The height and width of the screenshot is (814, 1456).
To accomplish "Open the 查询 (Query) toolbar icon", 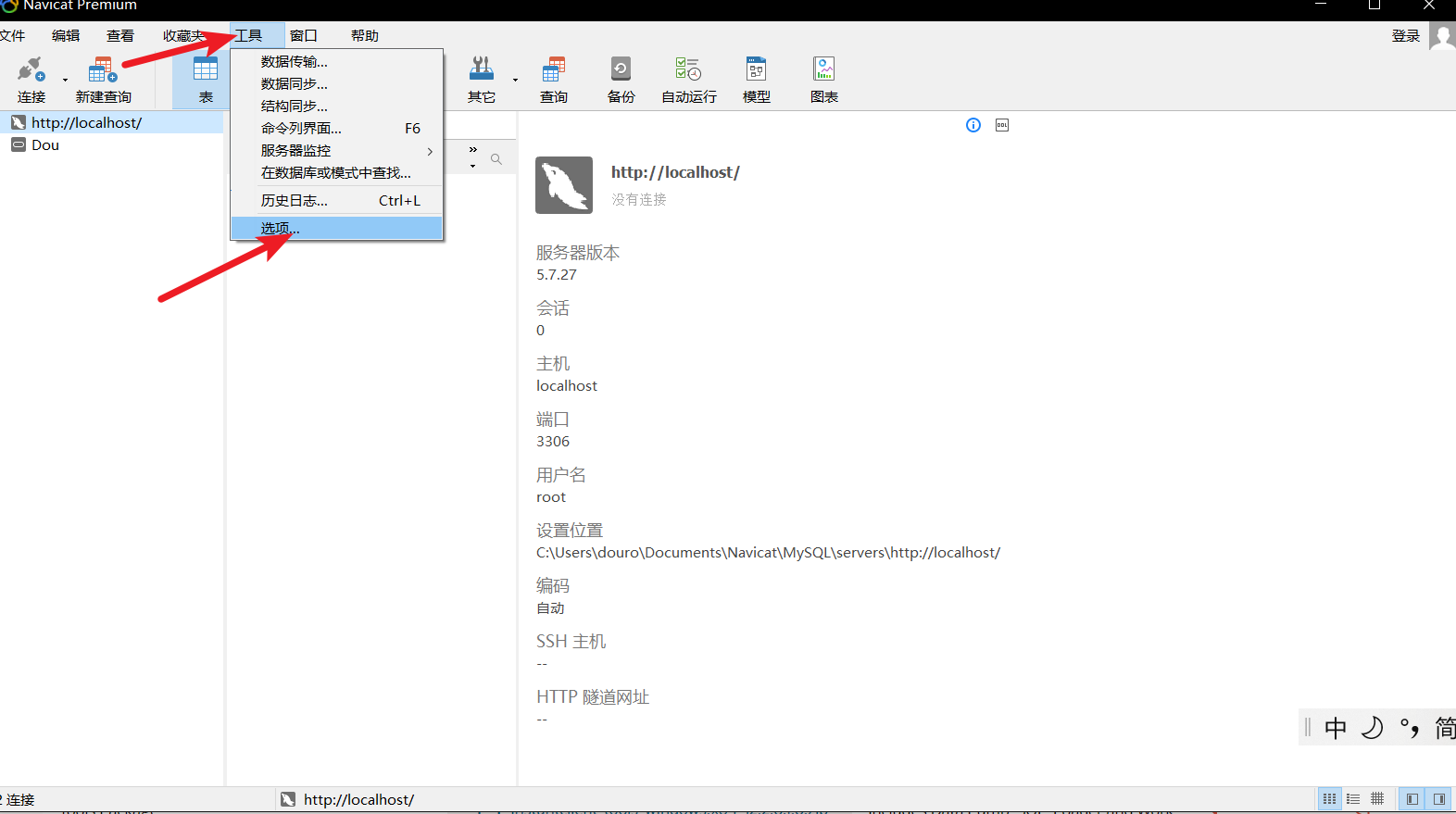I will (554, 80).
